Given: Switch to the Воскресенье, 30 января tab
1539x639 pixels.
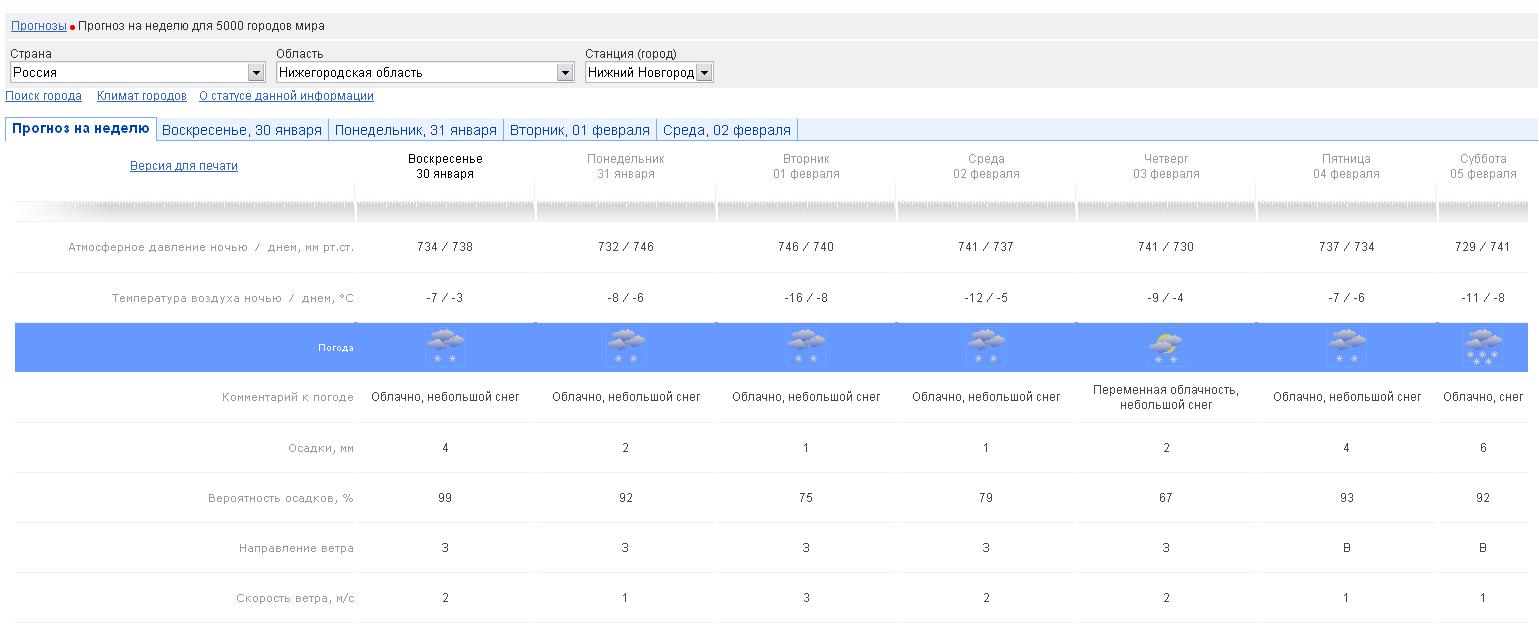Looking at the screenshot, I should tap(242, 130).
